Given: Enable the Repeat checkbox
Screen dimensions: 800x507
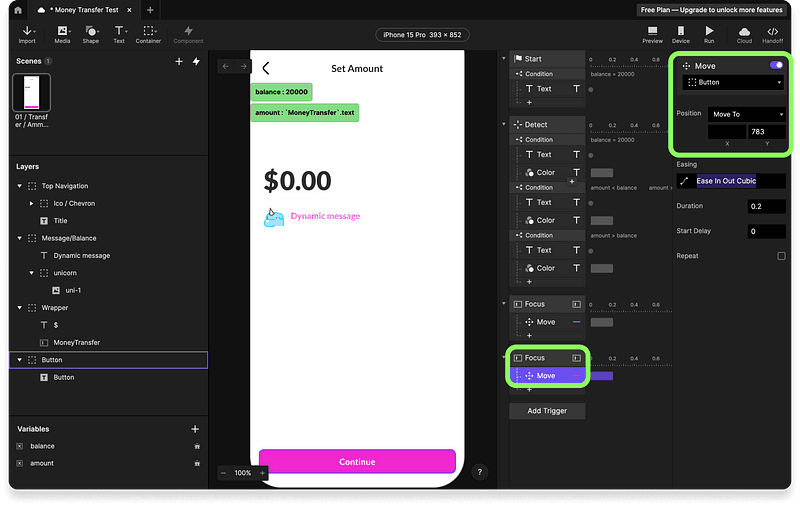Looking at the screenshot, I should point(781,256).
